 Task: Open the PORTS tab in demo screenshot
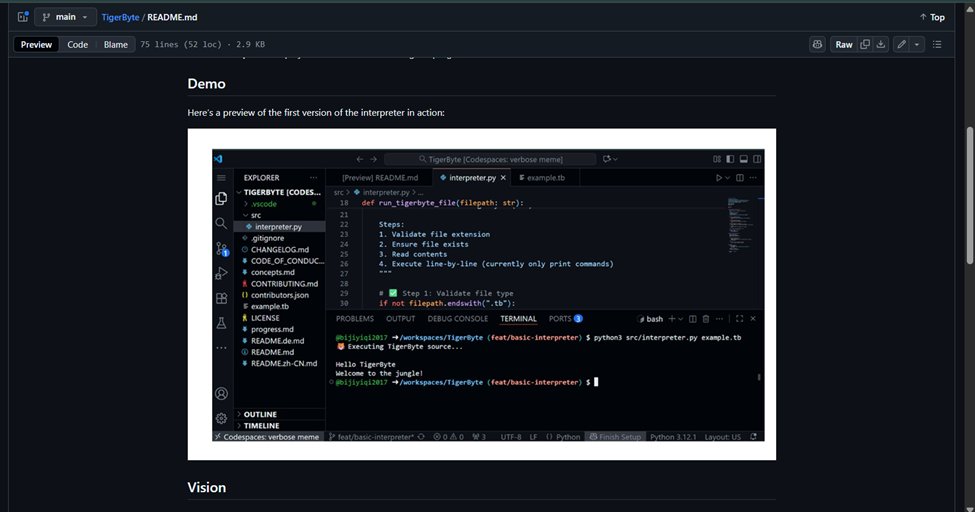tap(565, 319)
